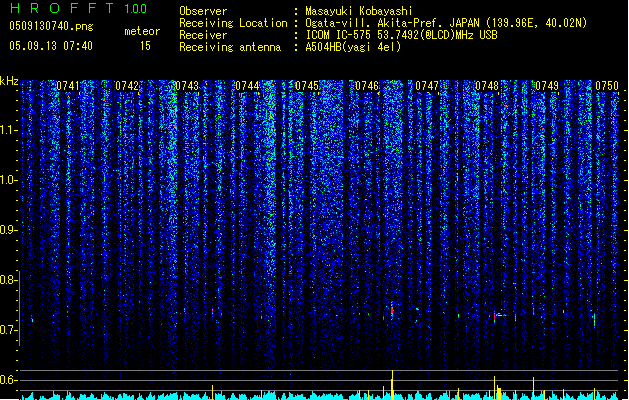The height and width of the screenshot is (400, 629).
Task: Click the 1.0 frequency axis label
Action: pos(8,180)
